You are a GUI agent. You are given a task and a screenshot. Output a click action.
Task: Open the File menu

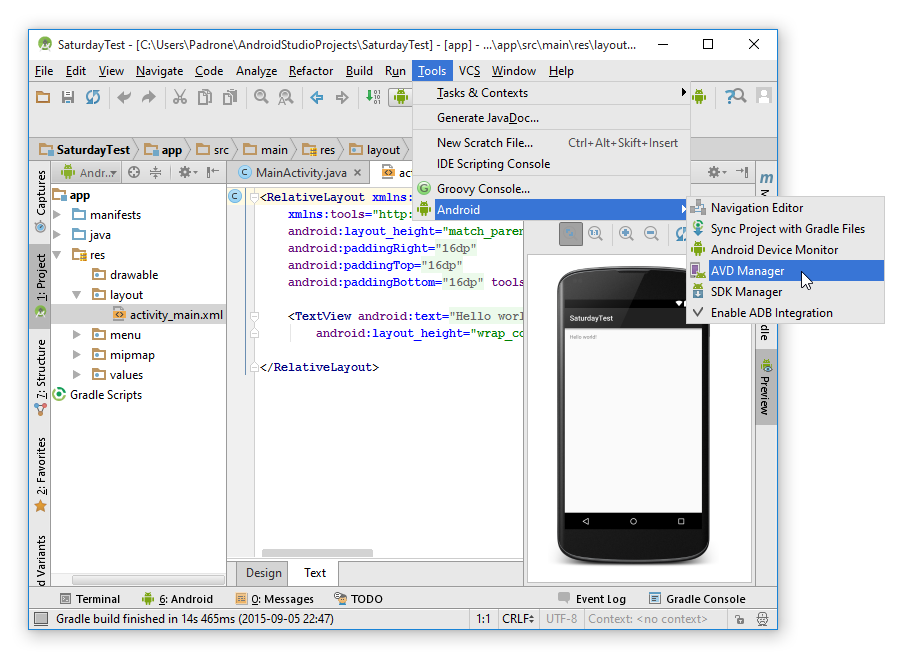pyautogui.click(x=44, y=71)
